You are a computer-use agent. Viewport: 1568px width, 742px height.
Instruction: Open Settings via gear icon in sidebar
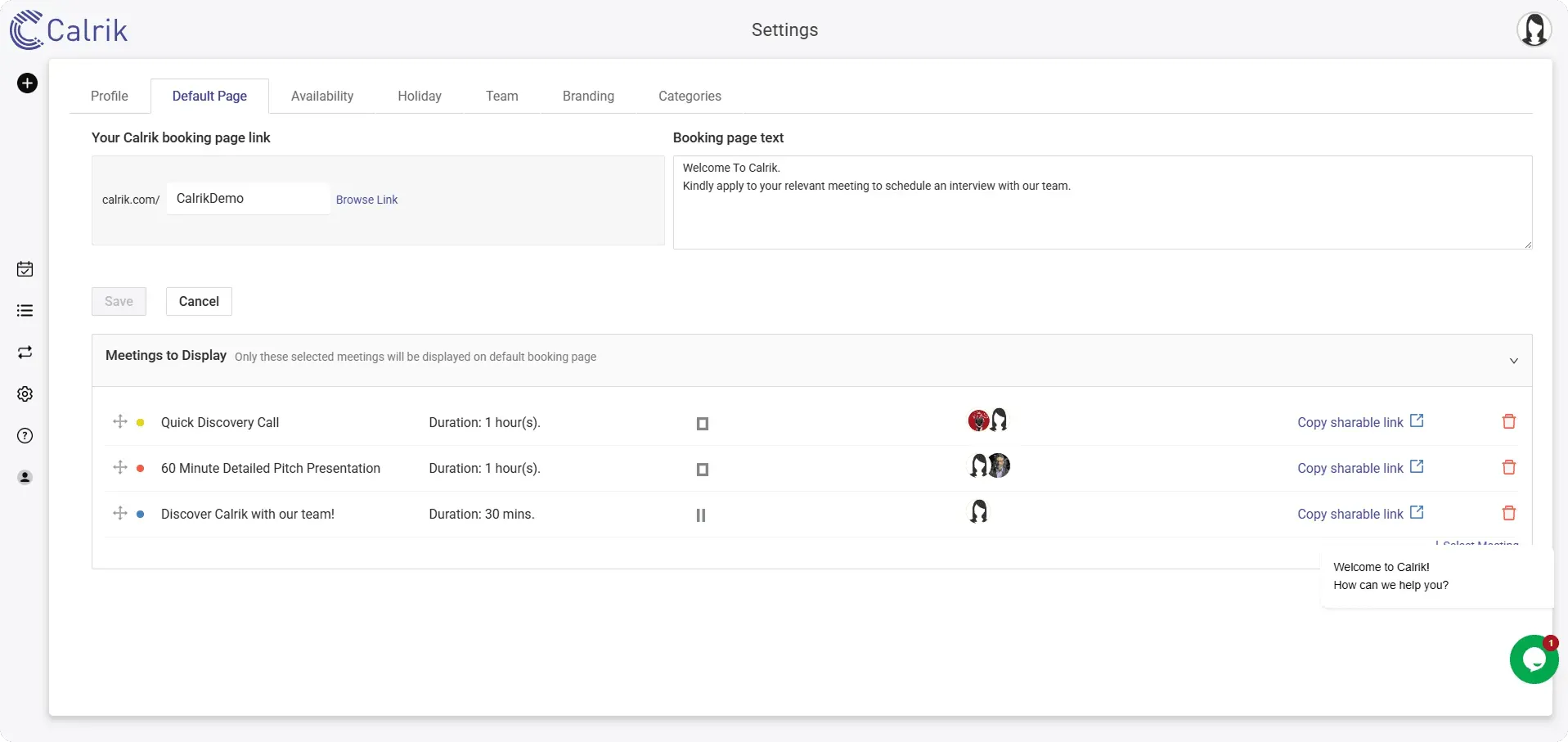tap(25, 393)
